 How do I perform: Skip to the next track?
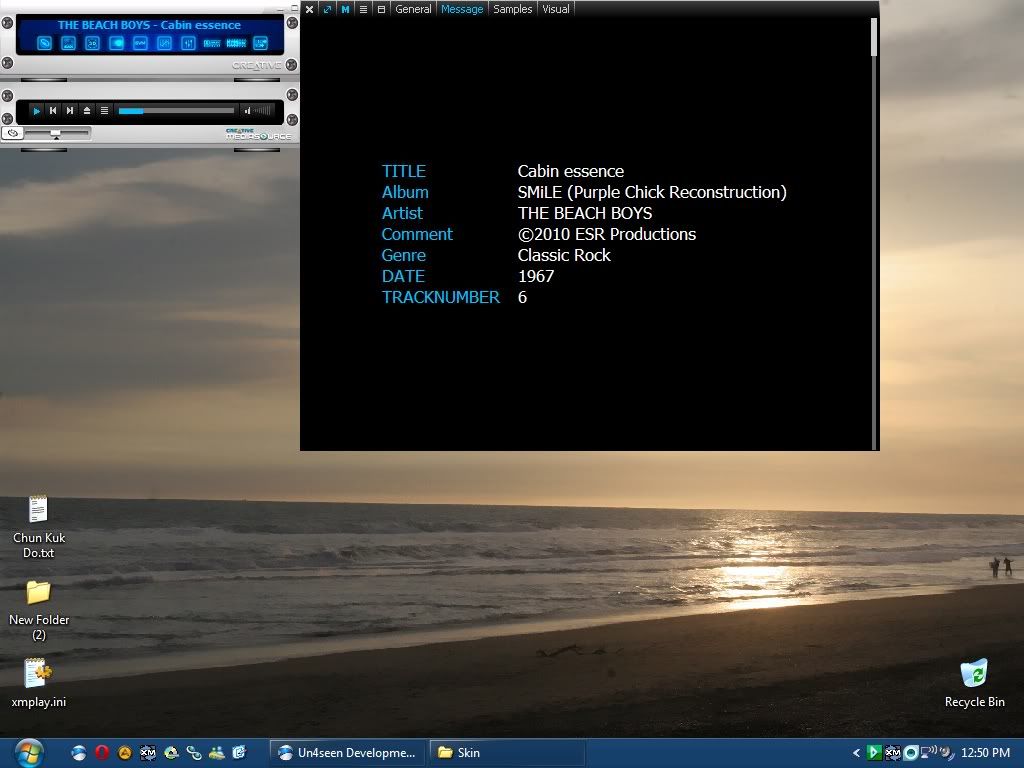(x=70, y=111)
